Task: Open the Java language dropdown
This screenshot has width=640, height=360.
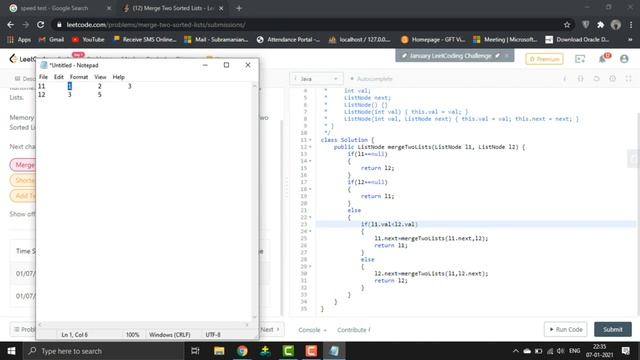Action: pos(316,79)
